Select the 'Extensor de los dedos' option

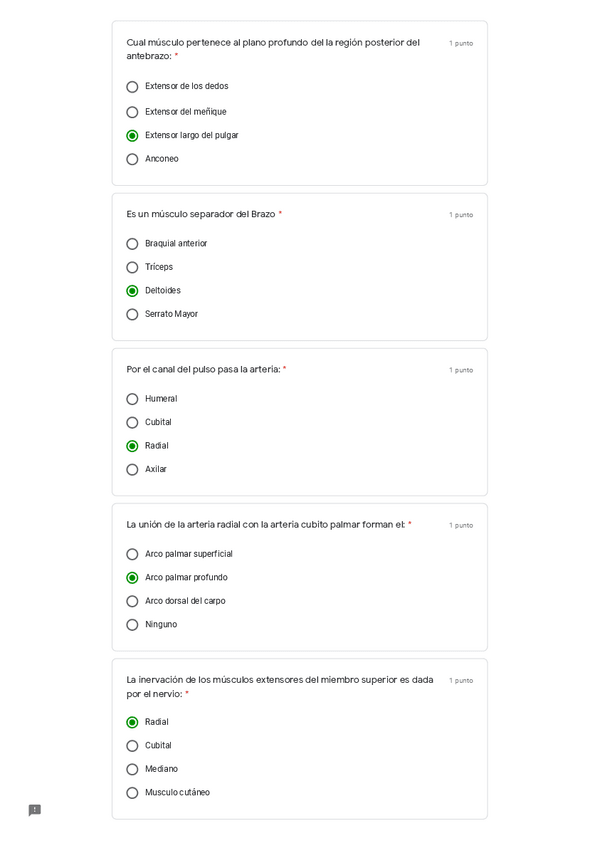pyautogui.click(x=132, y=87)
